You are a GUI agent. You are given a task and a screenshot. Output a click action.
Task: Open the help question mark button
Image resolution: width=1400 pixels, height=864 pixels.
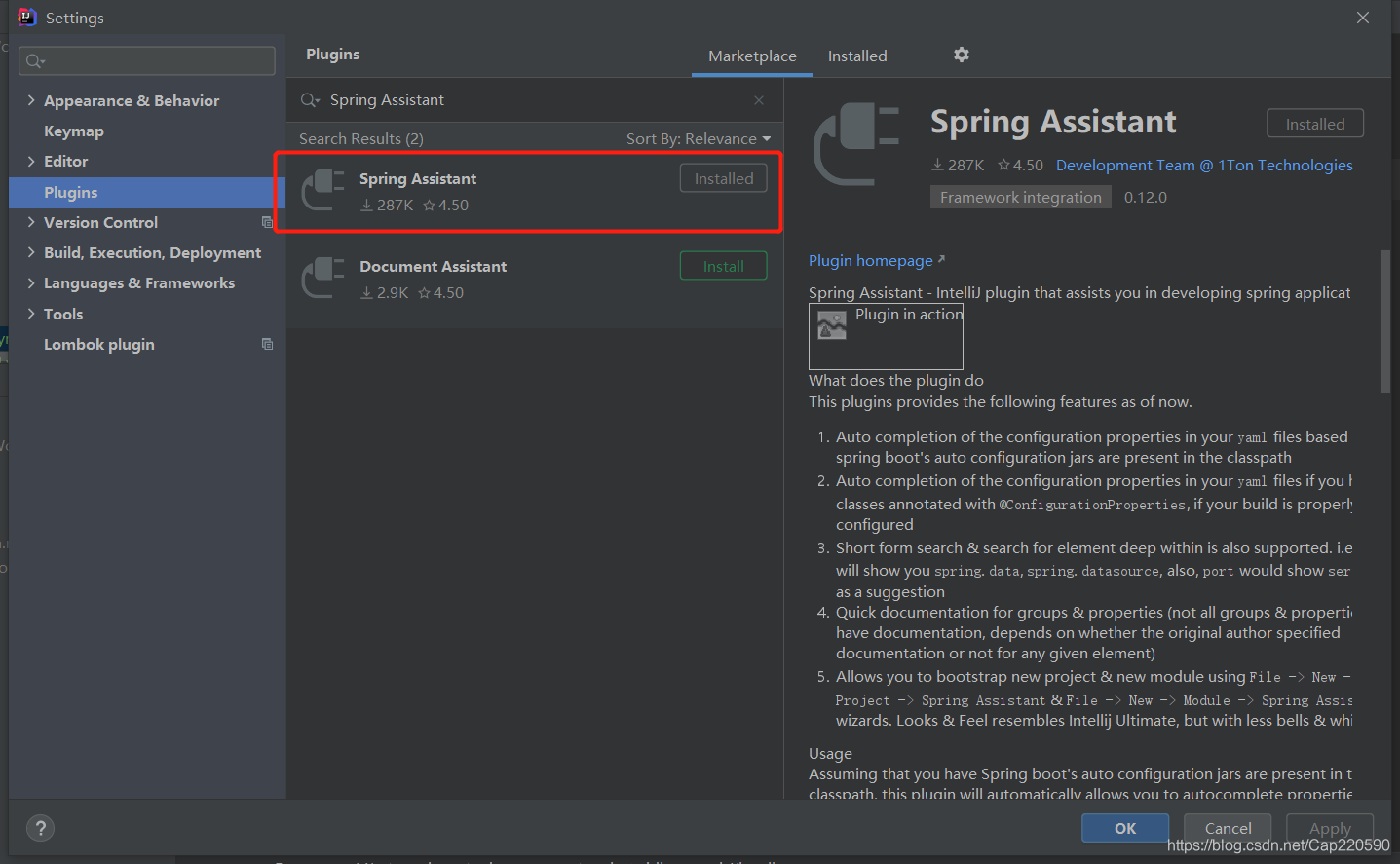(40, 828)
